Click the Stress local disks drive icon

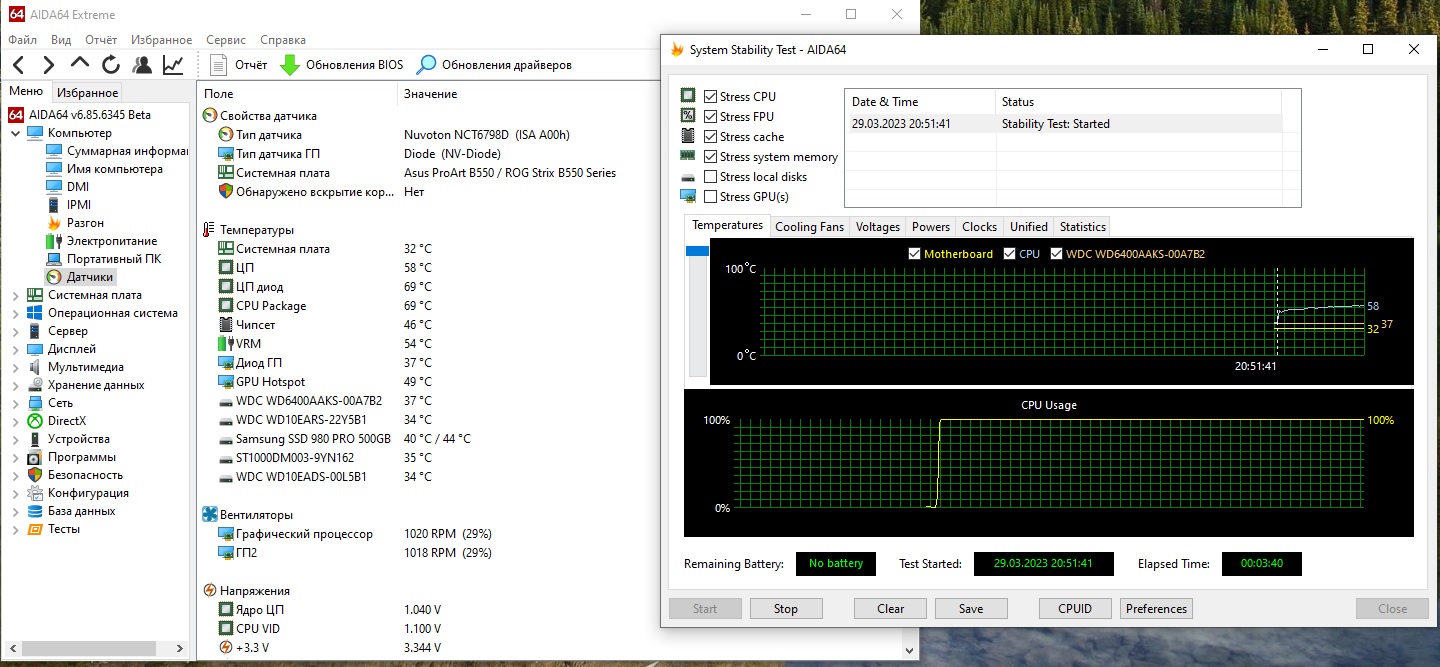pos(688,176)
